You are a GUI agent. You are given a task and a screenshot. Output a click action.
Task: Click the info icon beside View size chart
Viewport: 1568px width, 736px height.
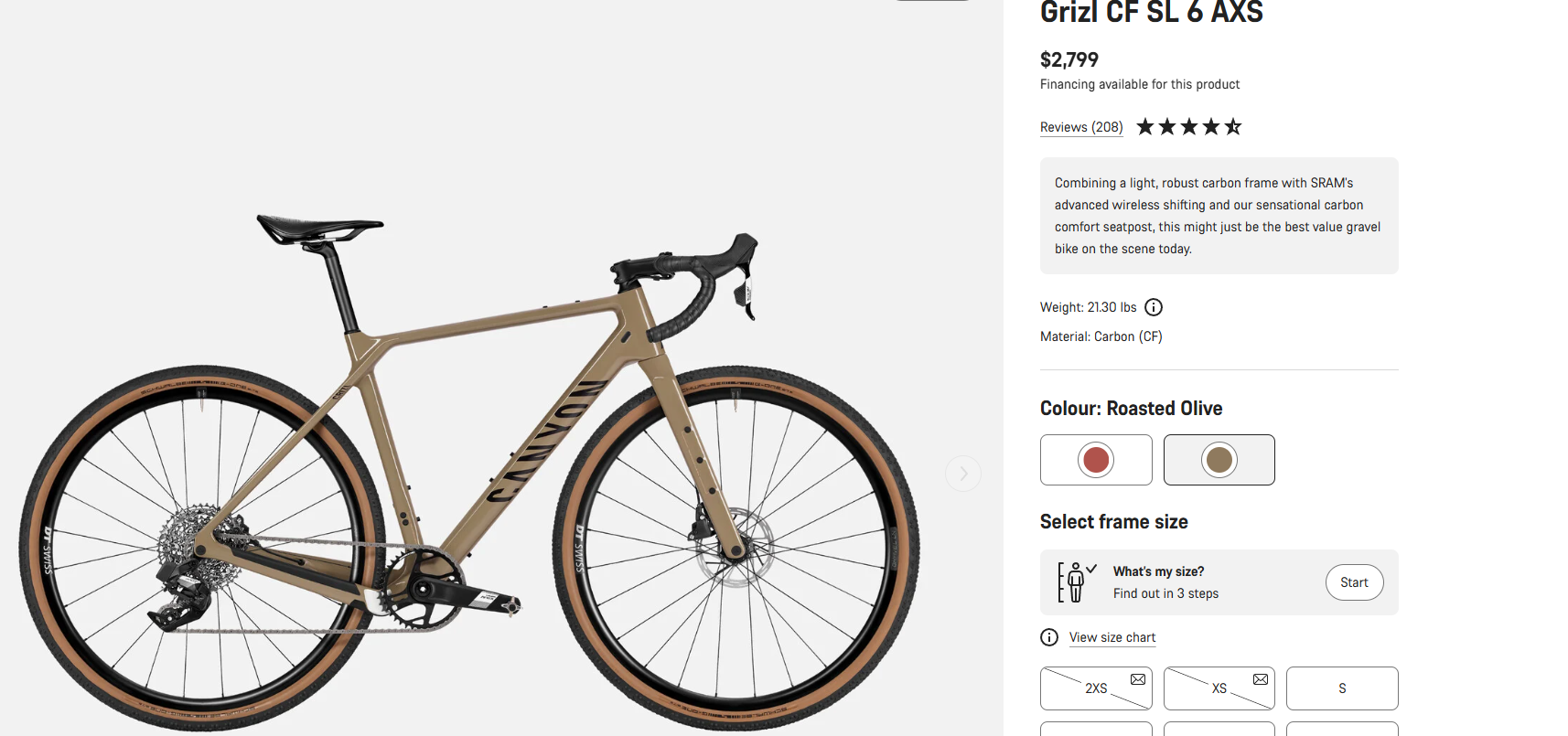click(x=1049, y=637)
